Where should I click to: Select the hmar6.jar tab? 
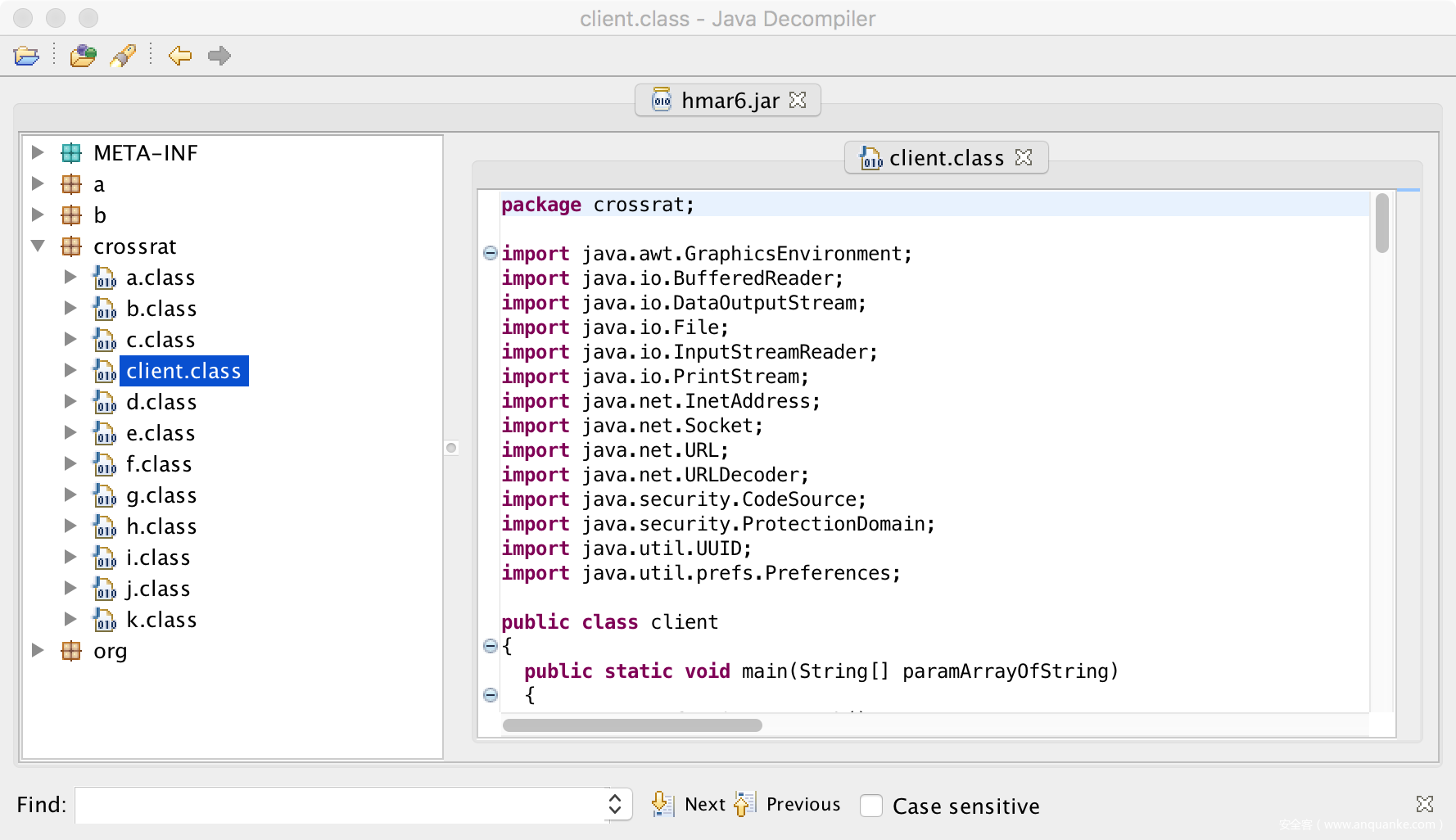pos(729,101)
